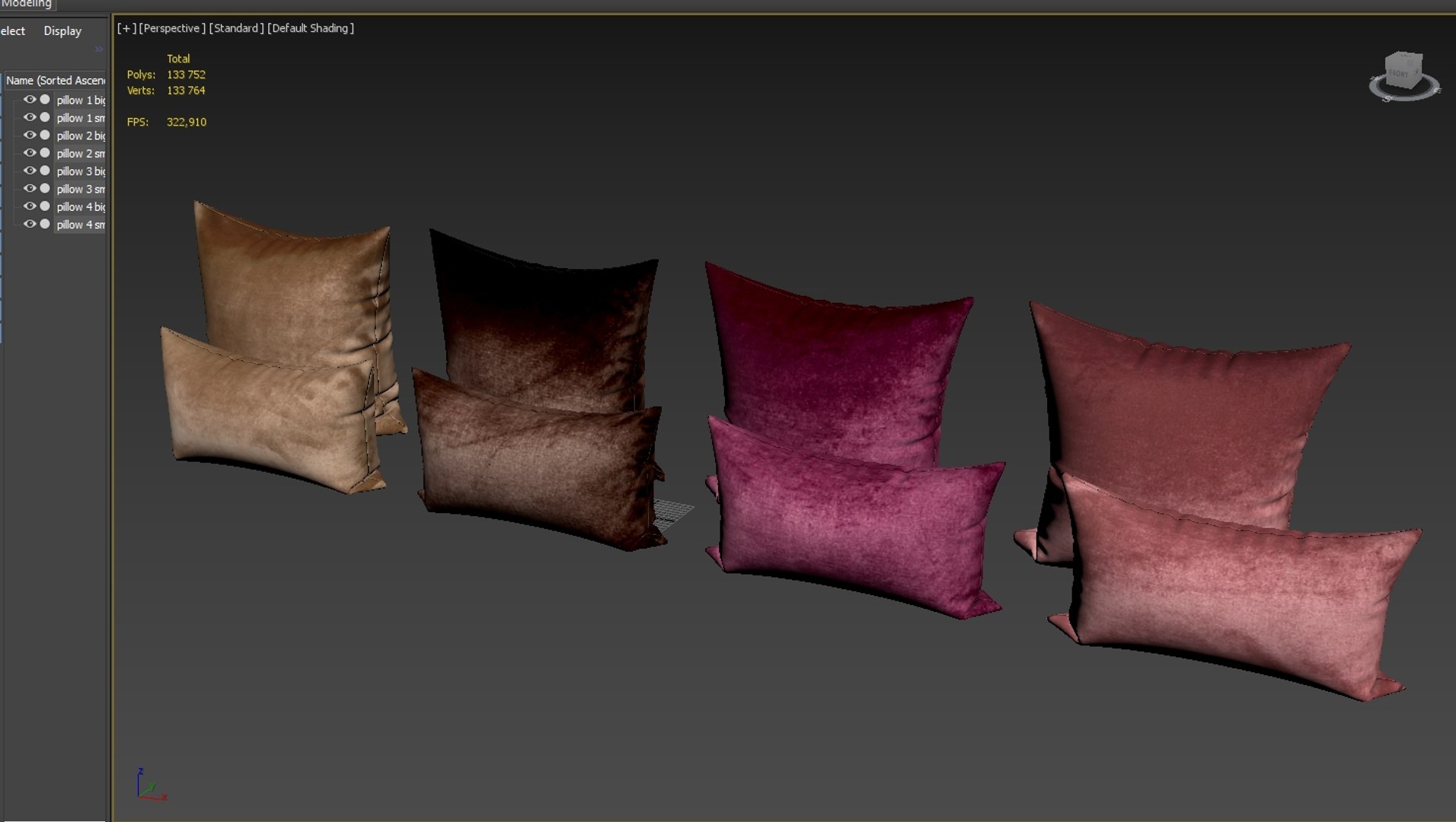Hide the pillow 1 big object with its eye icon
1456x822 pixels.
(x=30, y=100)
